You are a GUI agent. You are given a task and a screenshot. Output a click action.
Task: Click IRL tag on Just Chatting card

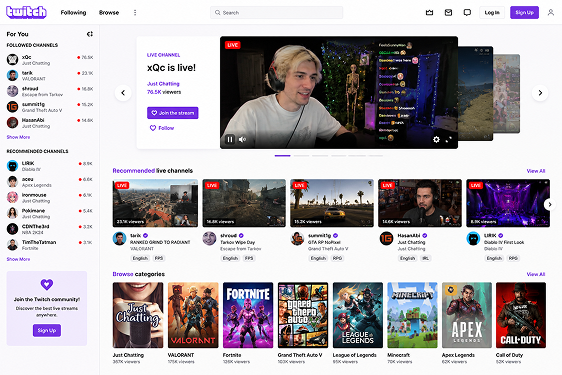click(x=425, y=258)
